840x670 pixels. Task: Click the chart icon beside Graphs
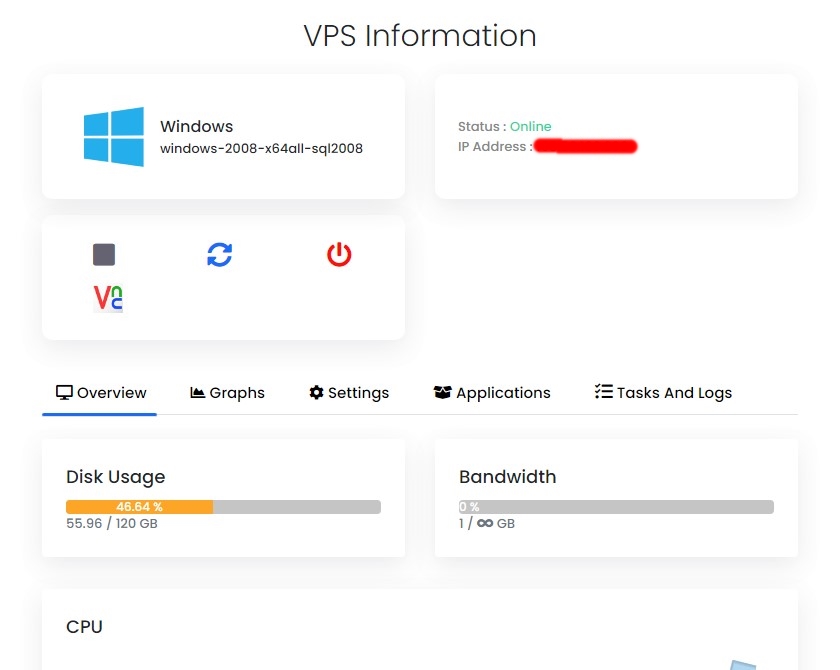tap(198, 393)
